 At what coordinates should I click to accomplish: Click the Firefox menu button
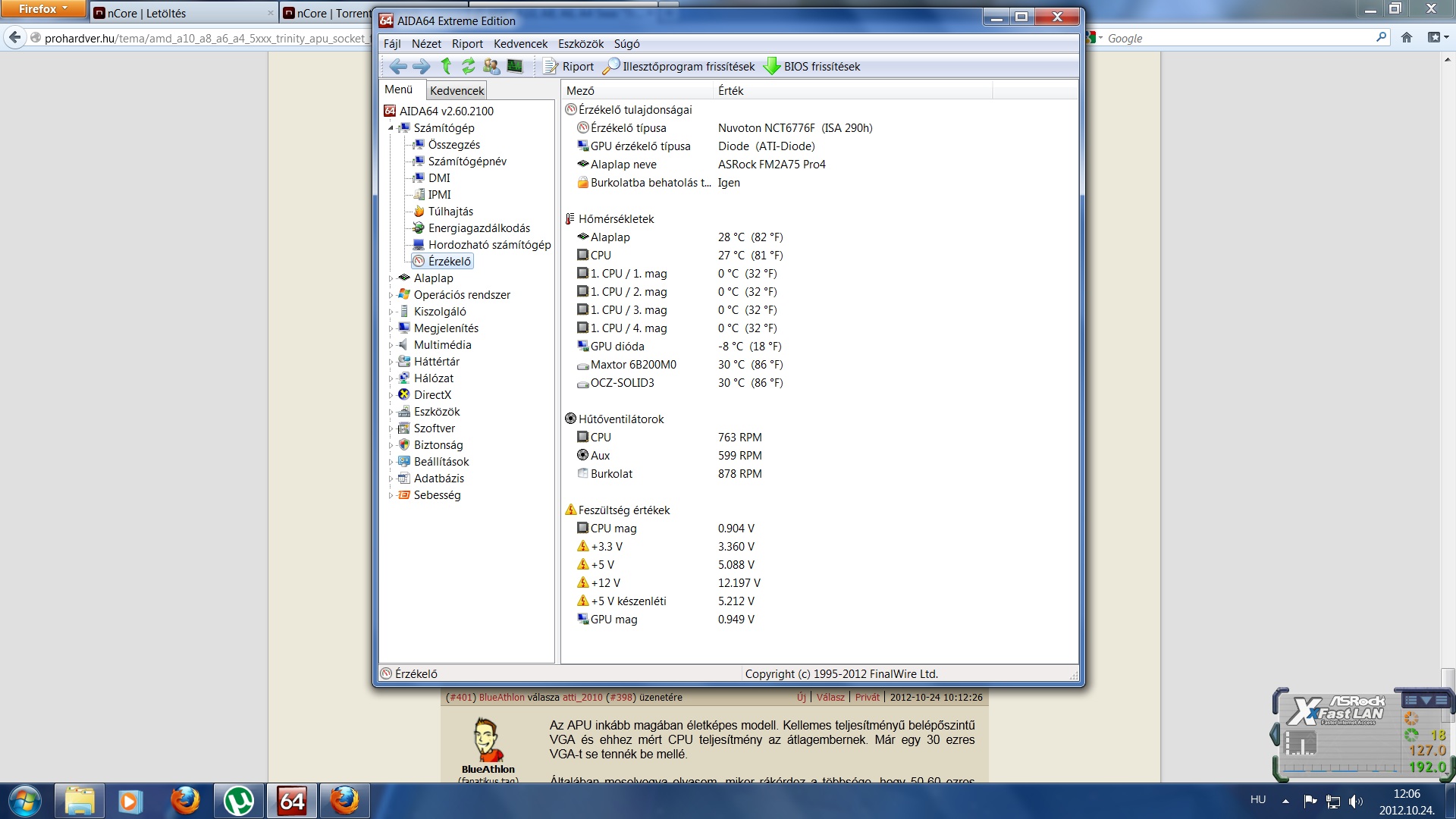tap(42, 9)
